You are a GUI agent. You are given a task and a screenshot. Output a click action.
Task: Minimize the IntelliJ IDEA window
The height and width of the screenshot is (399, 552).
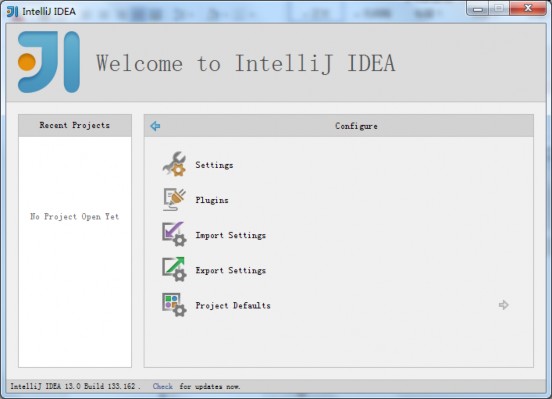478,8
